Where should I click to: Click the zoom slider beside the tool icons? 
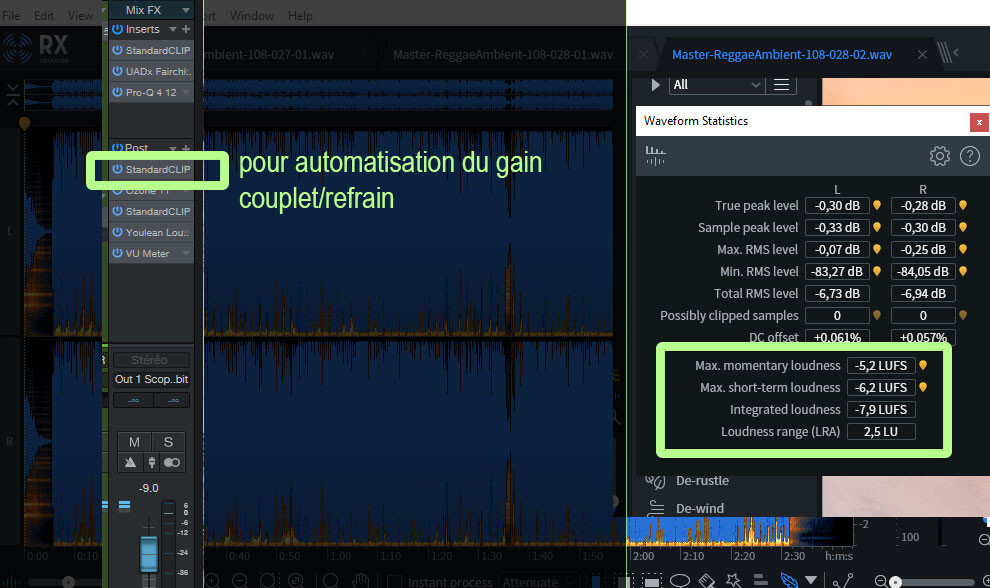934,582
